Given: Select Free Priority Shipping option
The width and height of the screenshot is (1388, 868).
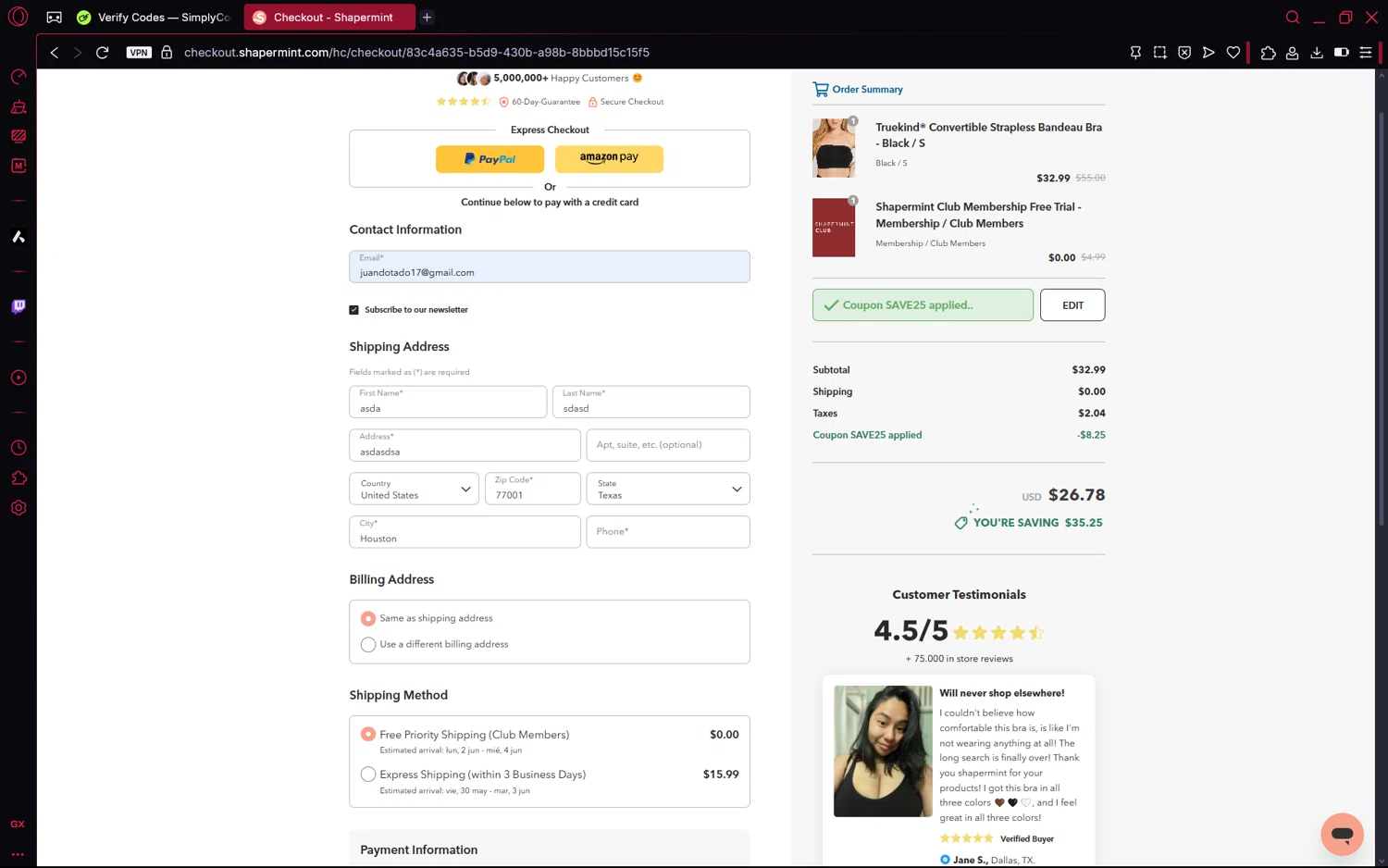Looking at the screenshot, I should [368, 734].
